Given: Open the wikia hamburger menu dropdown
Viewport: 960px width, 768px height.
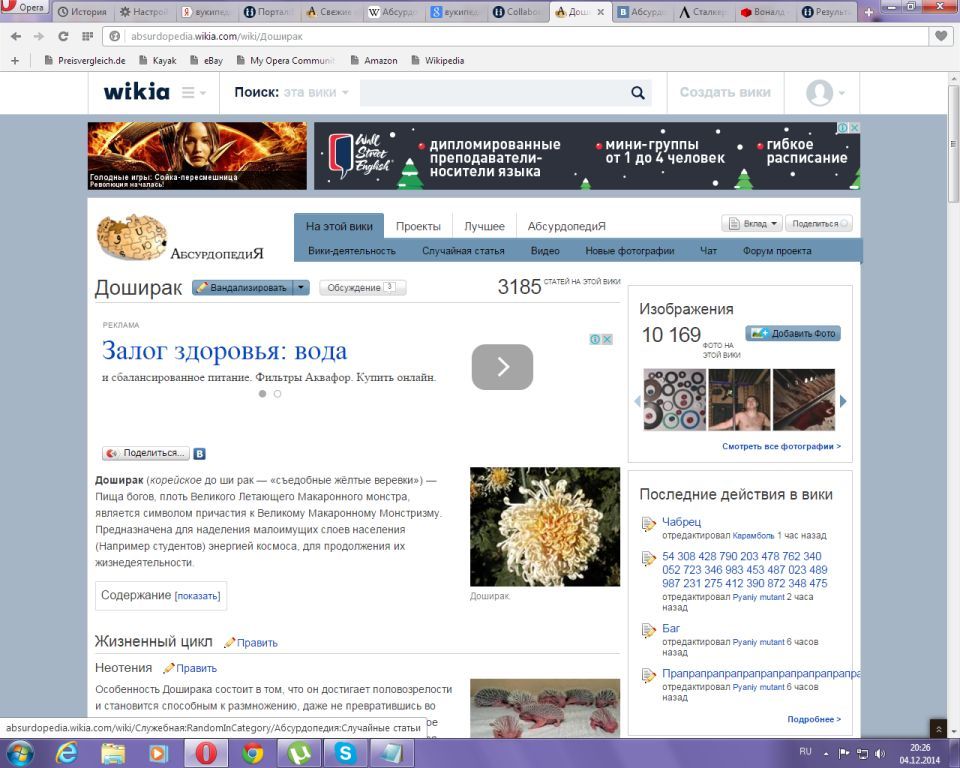Looking at the screenshot, I should pyautogui.click(x=193, y=93).
